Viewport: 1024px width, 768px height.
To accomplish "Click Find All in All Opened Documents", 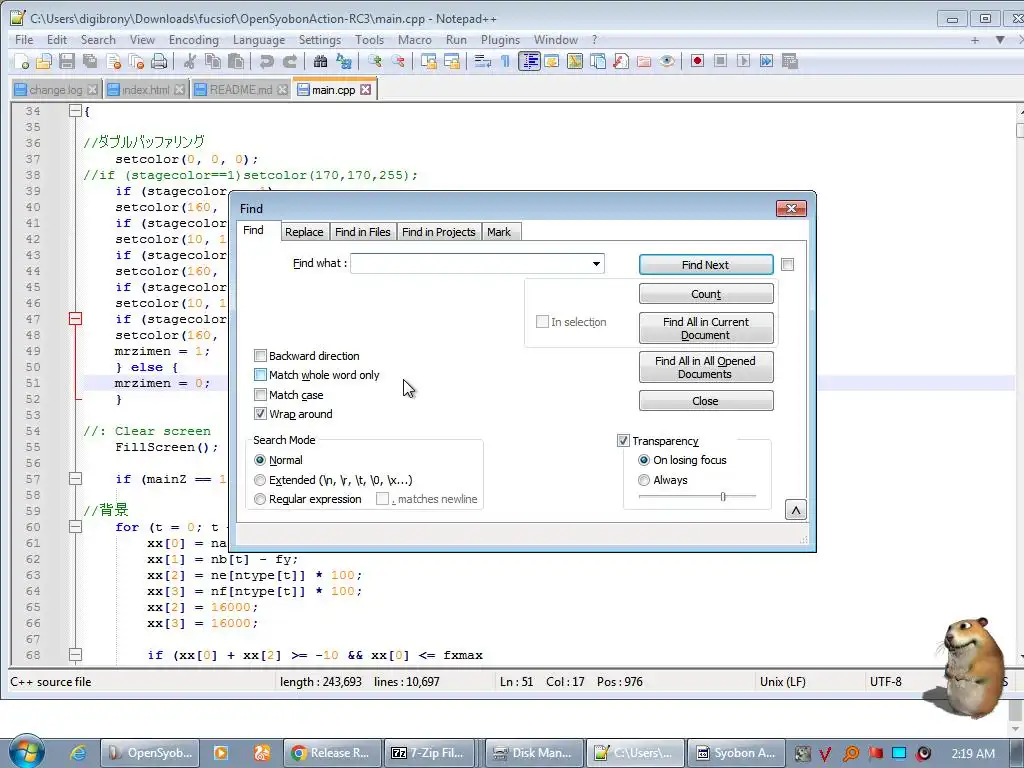I will (x=706, y=367).
